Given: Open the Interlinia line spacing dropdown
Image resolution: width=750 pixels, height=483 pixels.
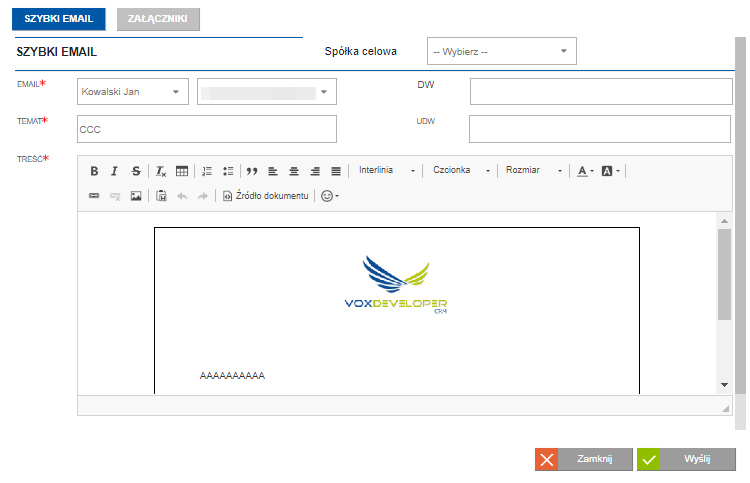Looking at the screenshot, I should pos(387,170).
